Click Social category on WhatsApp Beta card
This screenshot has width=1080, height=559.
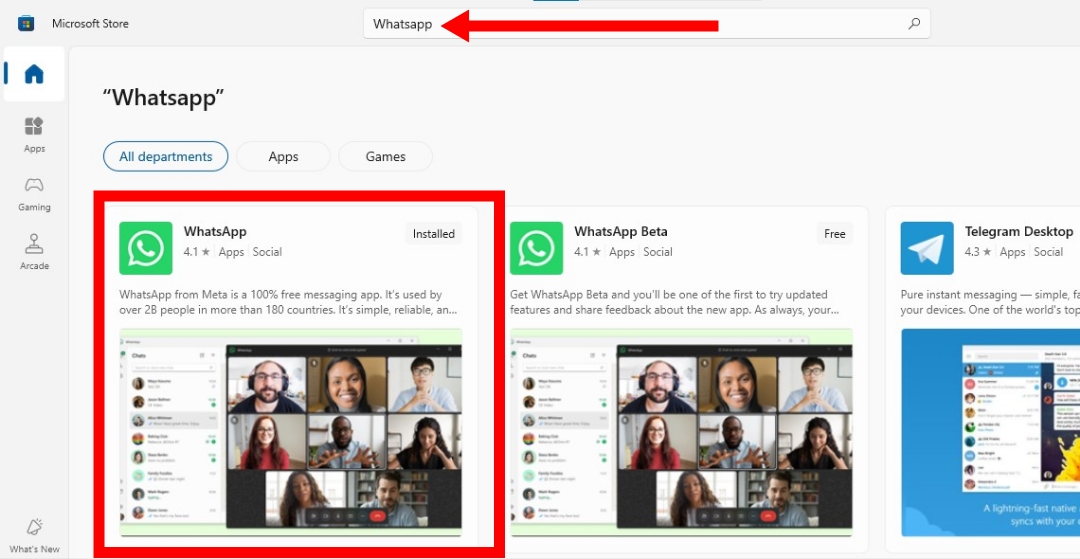pyautogui.click(x=658, y=252)
